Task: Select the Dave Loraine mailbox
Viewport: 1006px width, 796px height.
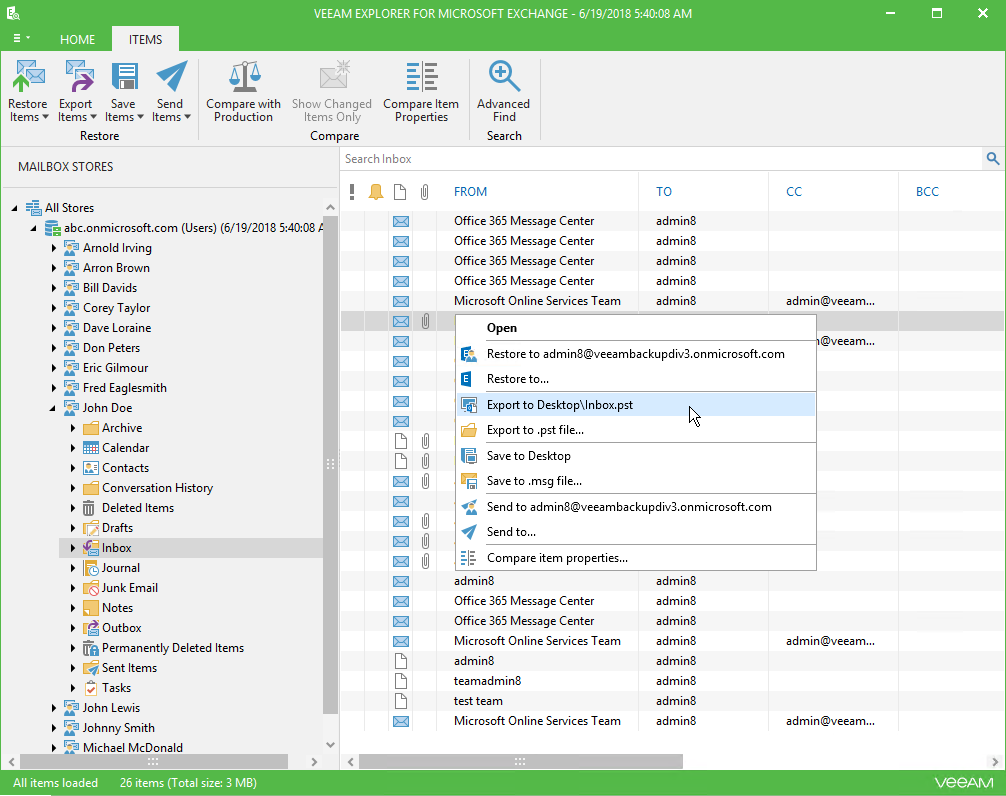Action: 117,328
